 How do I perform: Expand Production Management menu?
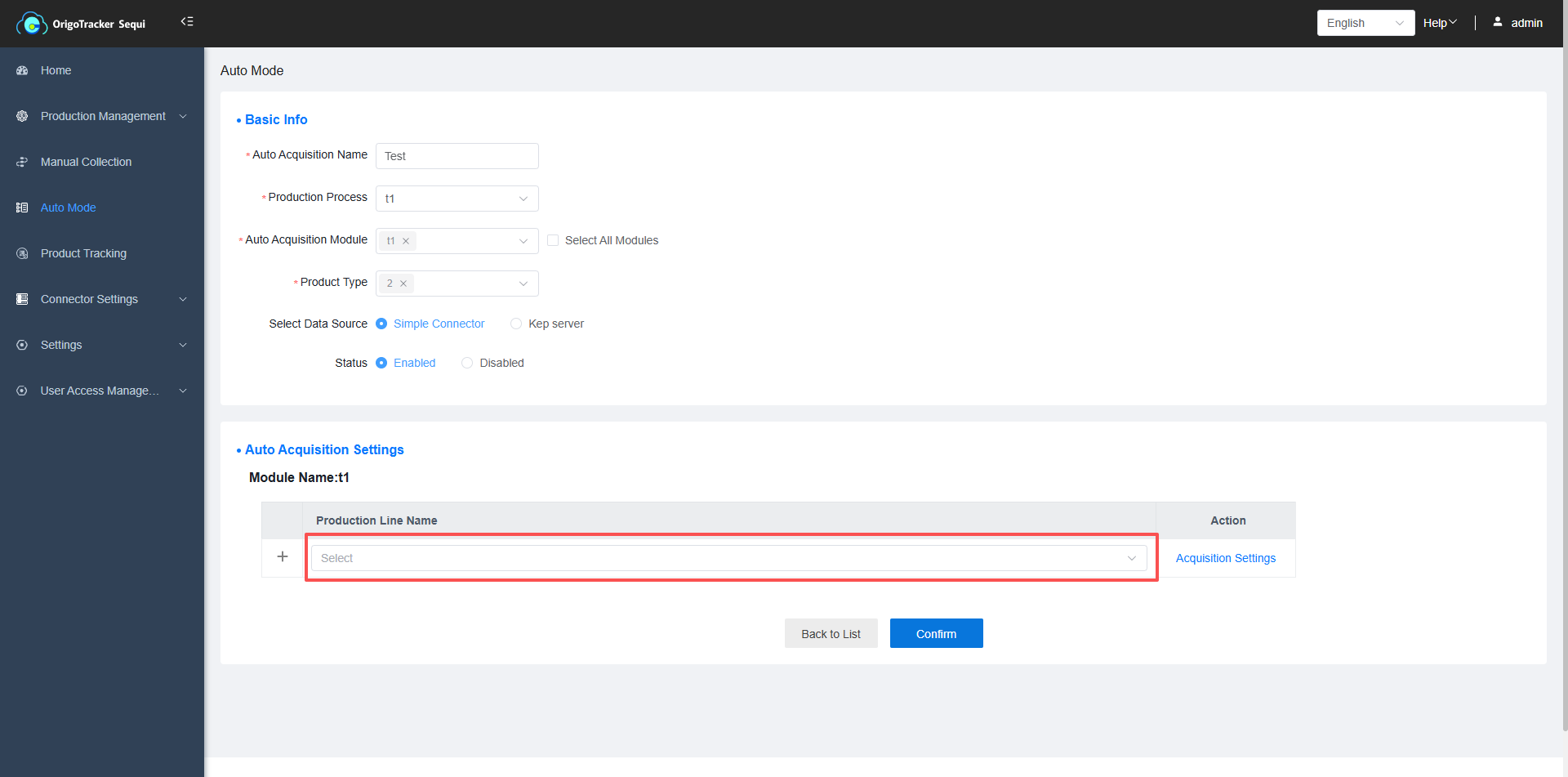click(x=103, y=117)
